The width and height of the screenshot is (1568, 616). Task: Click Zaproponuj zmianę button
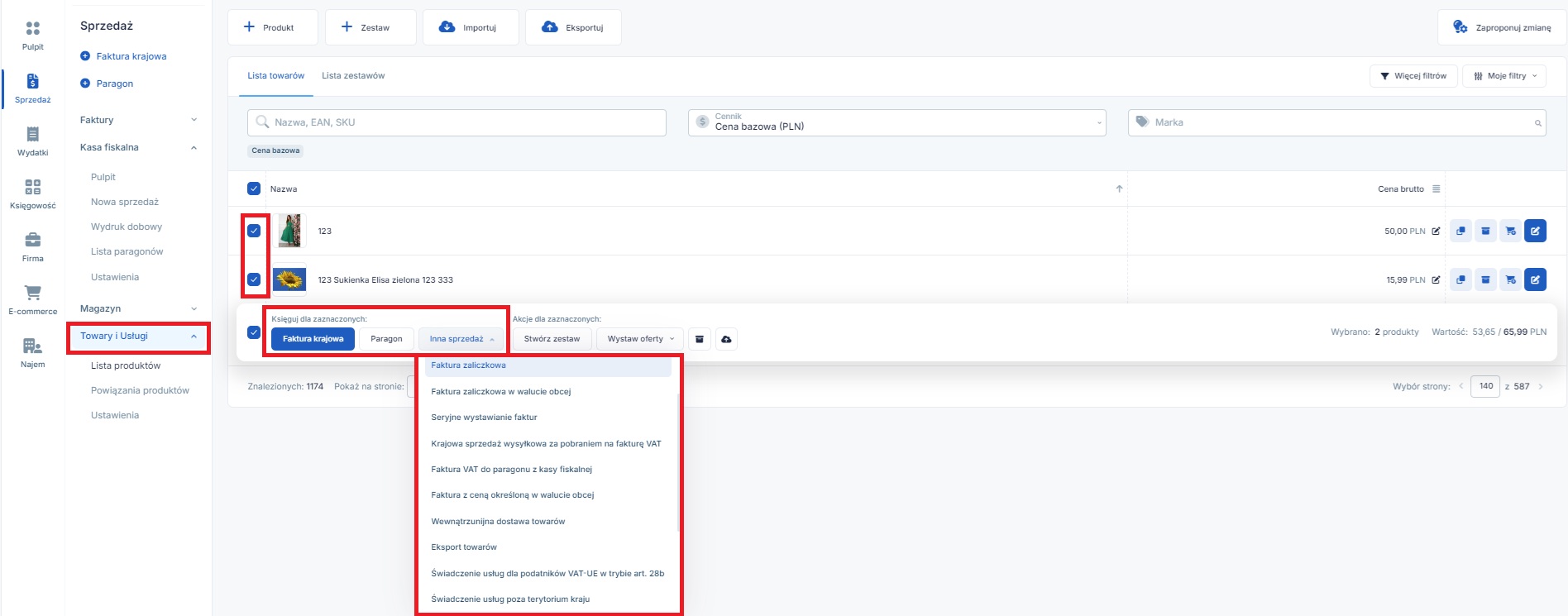(1502, 27)
